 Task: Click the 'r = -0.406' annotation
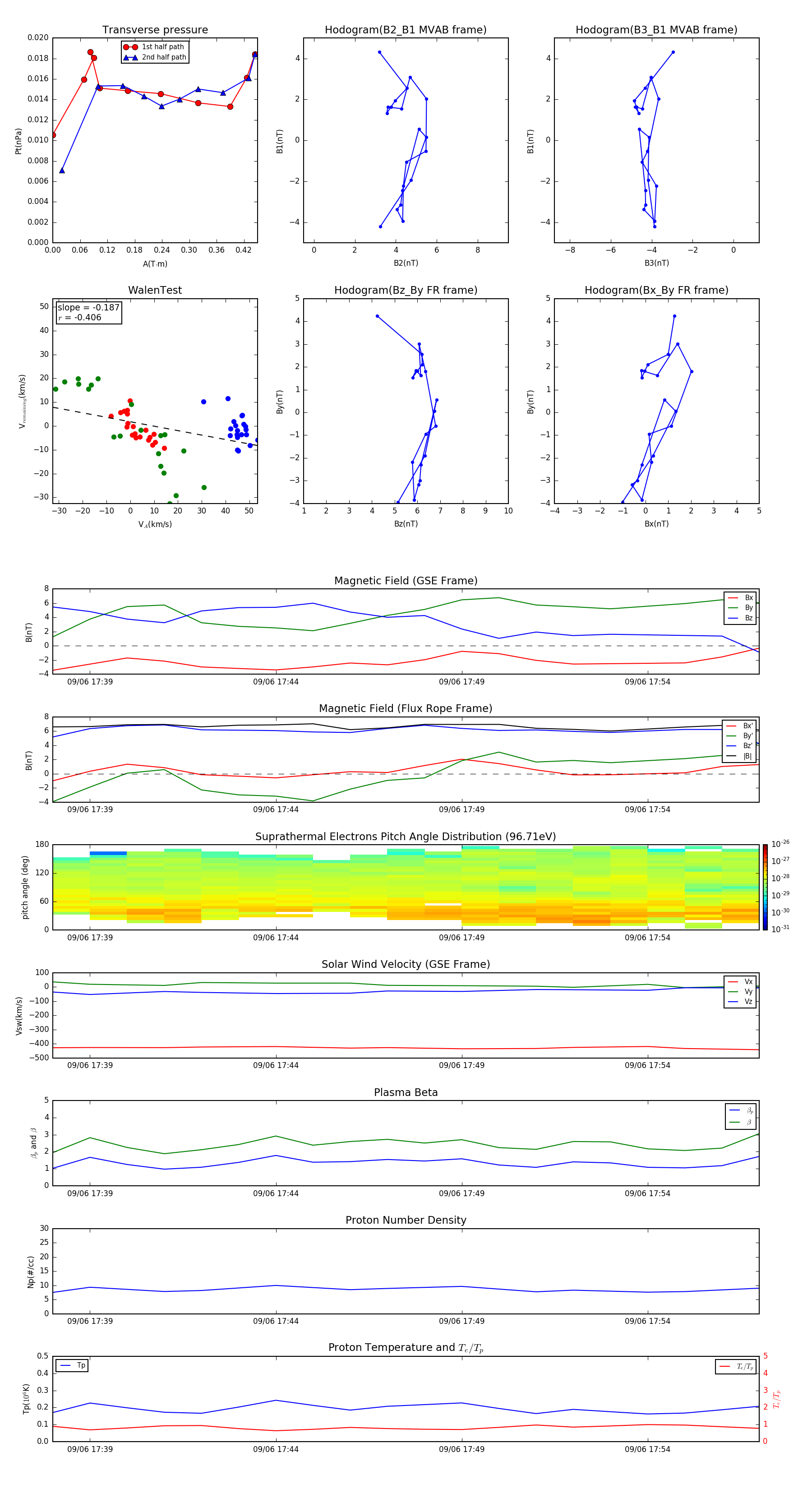coord(80,317)
